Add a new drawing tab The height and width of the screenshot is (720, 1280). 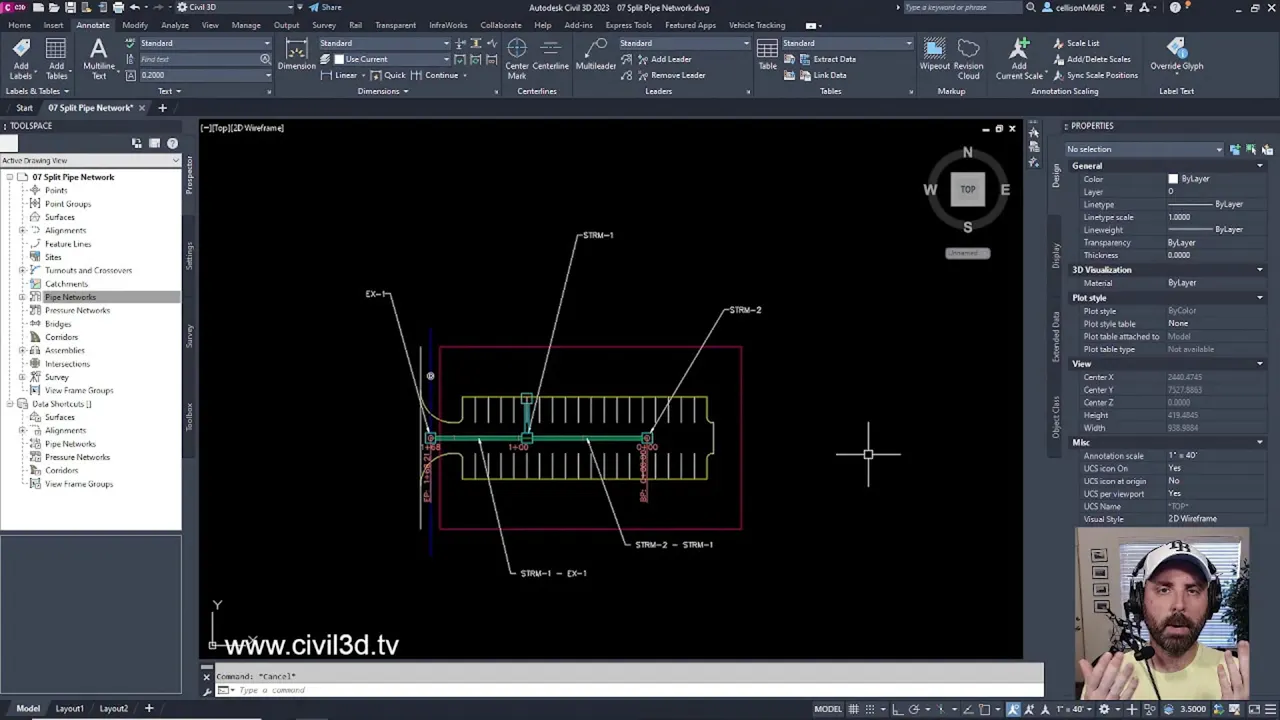[162, 108]
